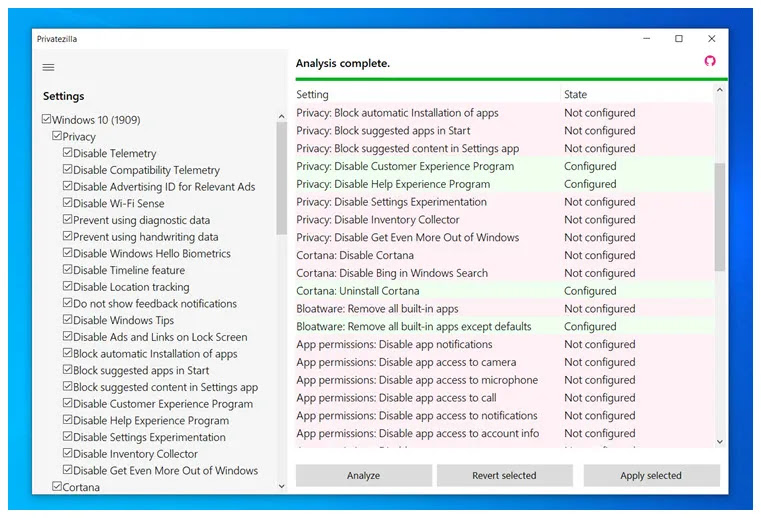Open the hamburger menu icon
Image resolution: width=761 pixels, height=518 pixels.
pyautogui.click(x=48, y=67)
